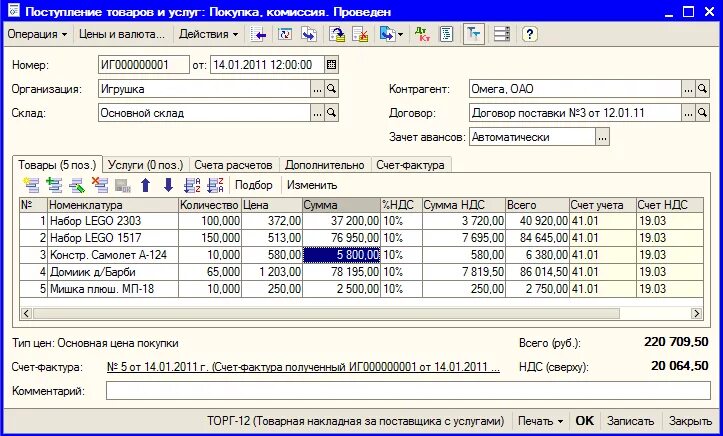Click Склад ellipsis select button
The image size is (723, 436).
pyautogui.click(x=317, y=113)
